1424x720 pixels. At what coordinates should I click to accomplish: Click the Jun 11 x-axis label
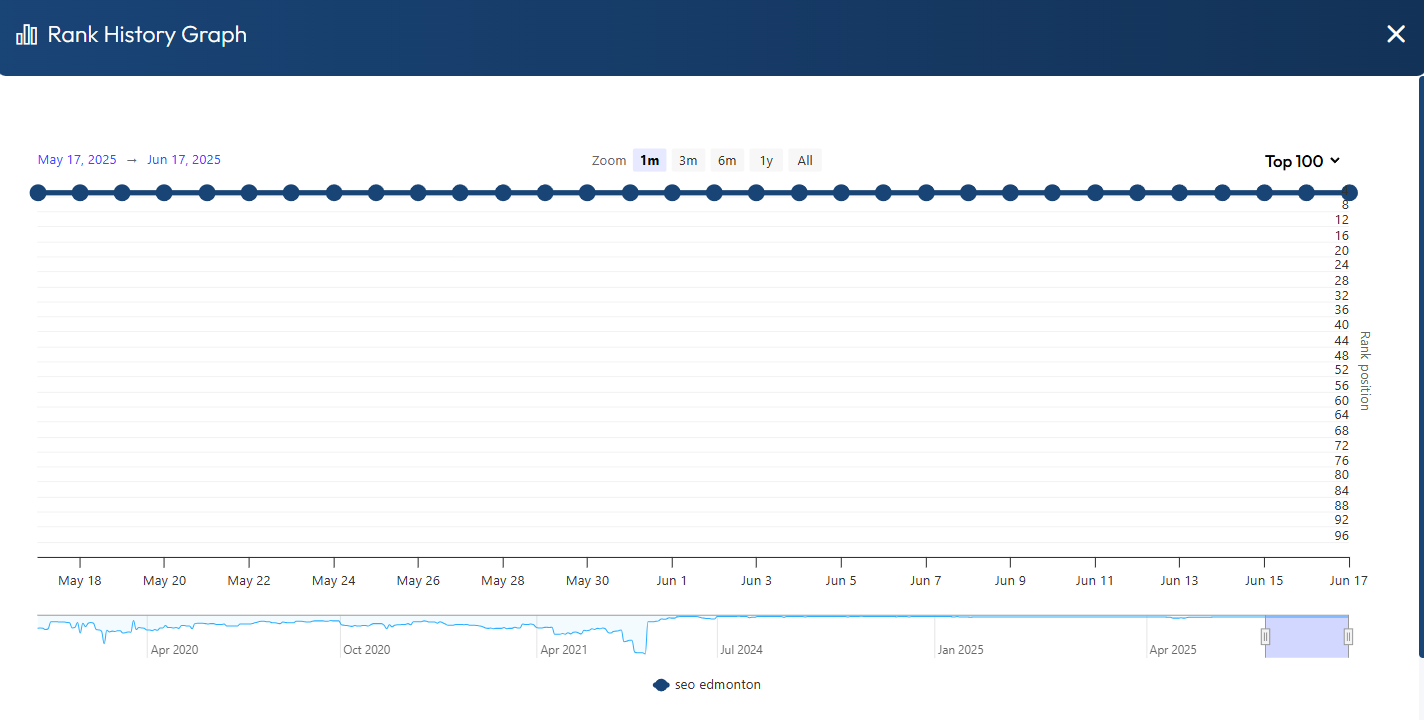pos(1095,581)
